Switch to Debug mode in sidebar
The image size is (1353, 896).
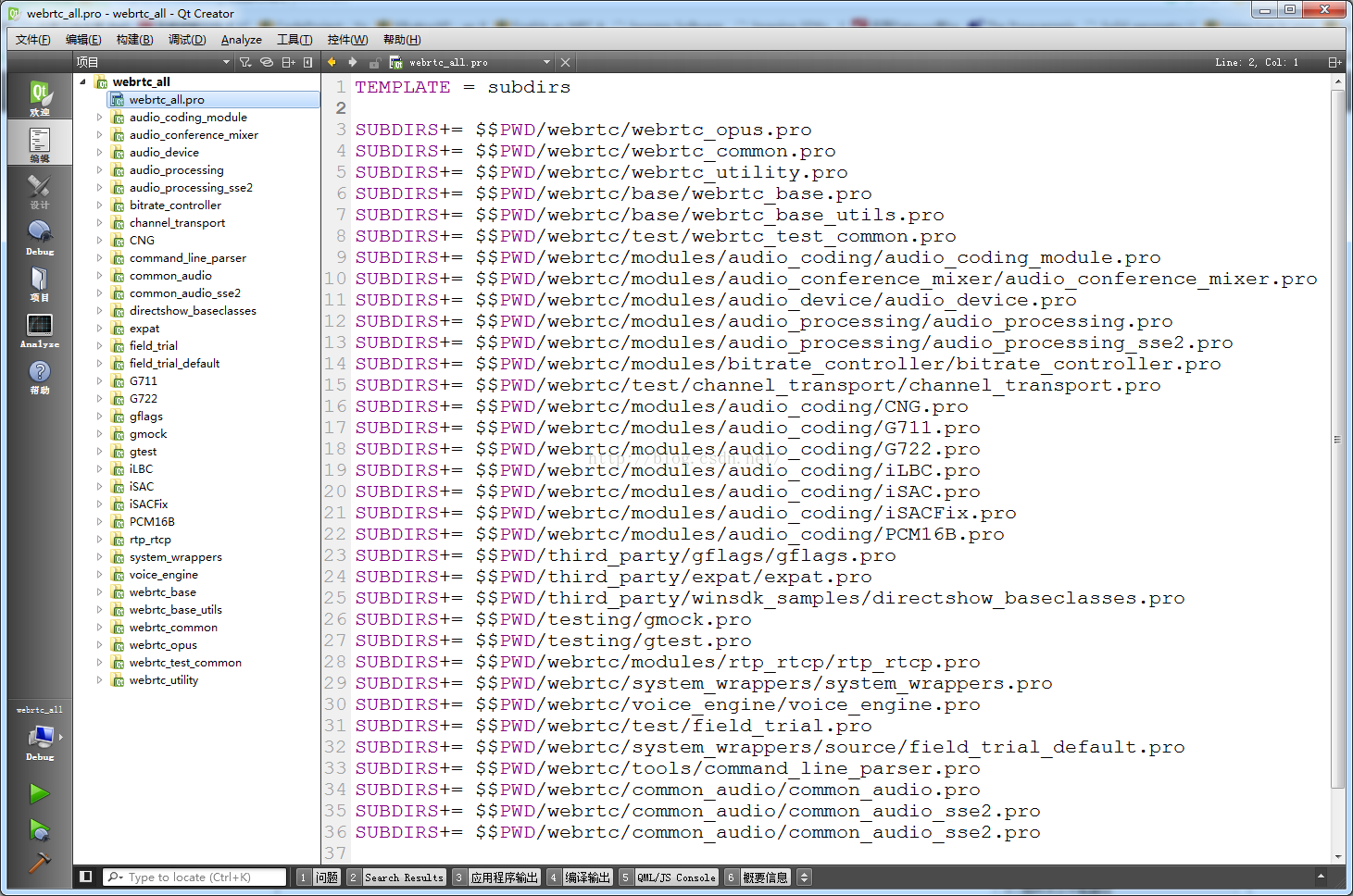click(39, 236)
